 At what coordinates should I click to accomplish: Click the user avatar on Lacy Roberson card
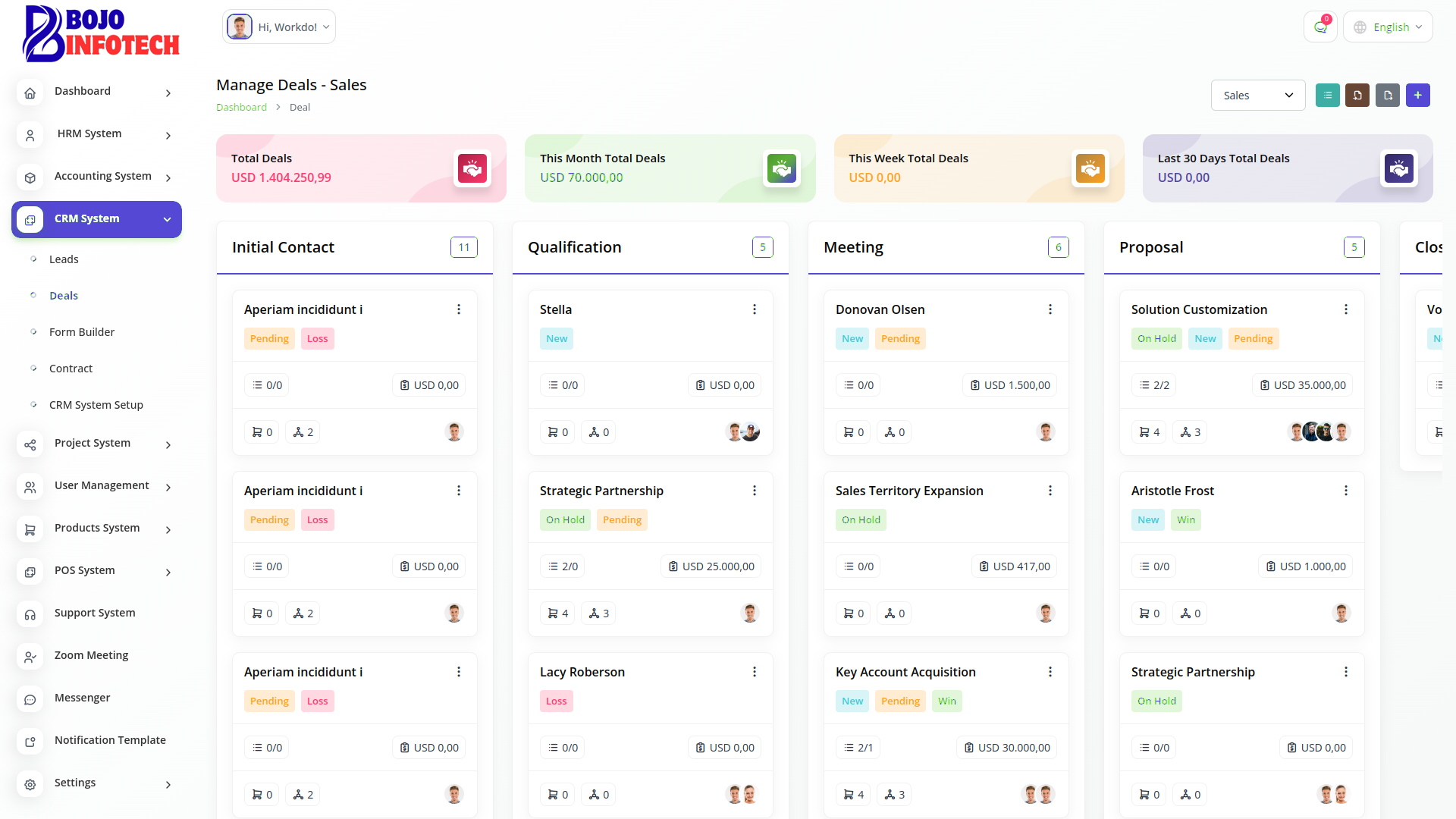click(x=734, y=795)
